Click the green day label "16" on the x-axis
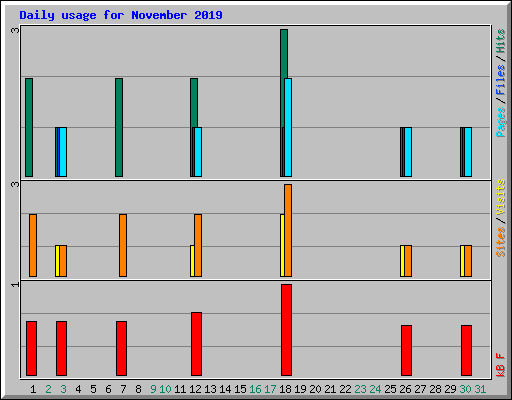The width and height of the screenshot is (512, 400). coord(255,389)
